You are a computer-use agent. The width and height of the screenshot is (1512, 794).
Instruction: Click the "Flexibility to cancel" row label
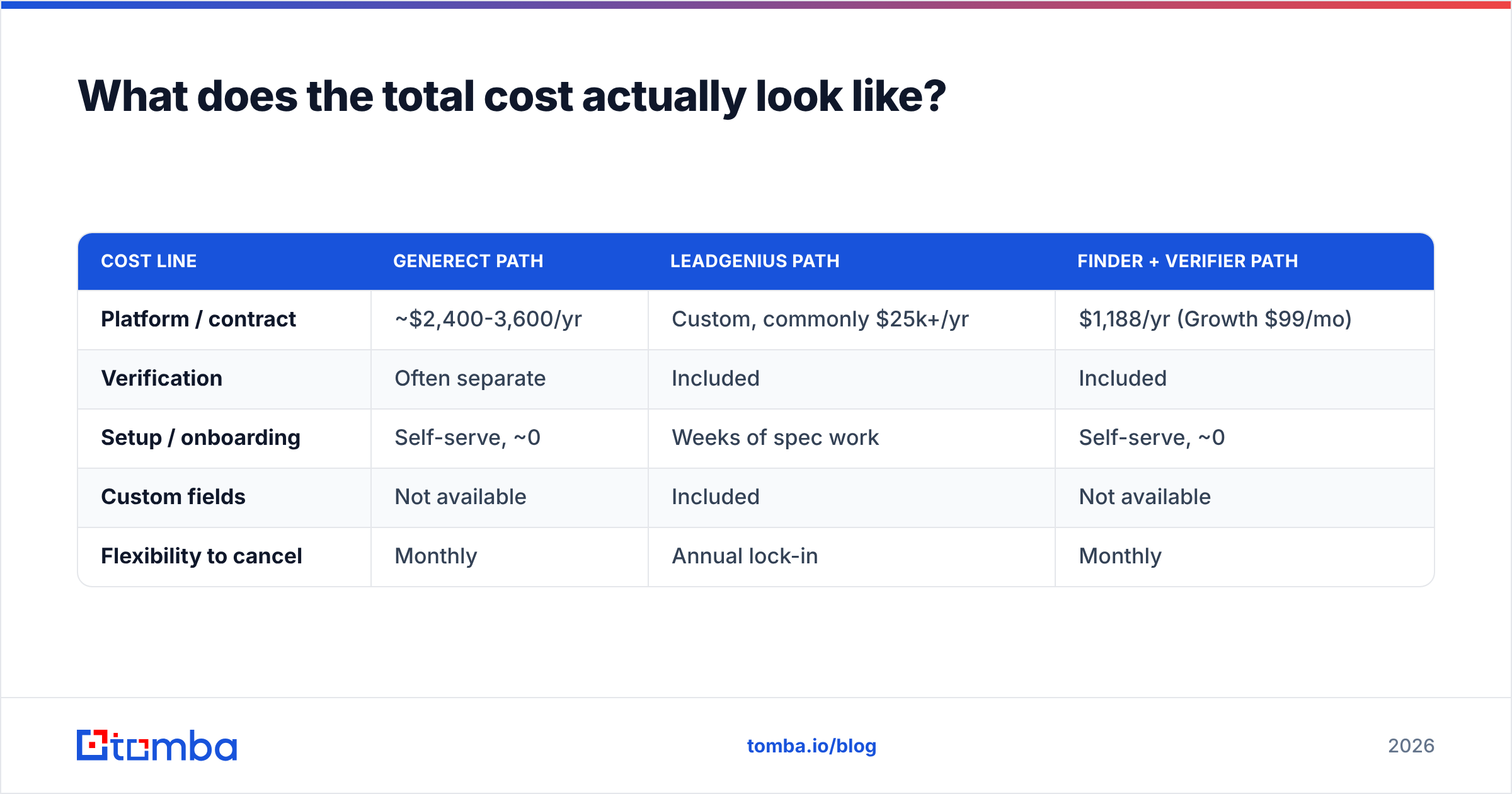point(202,556)
